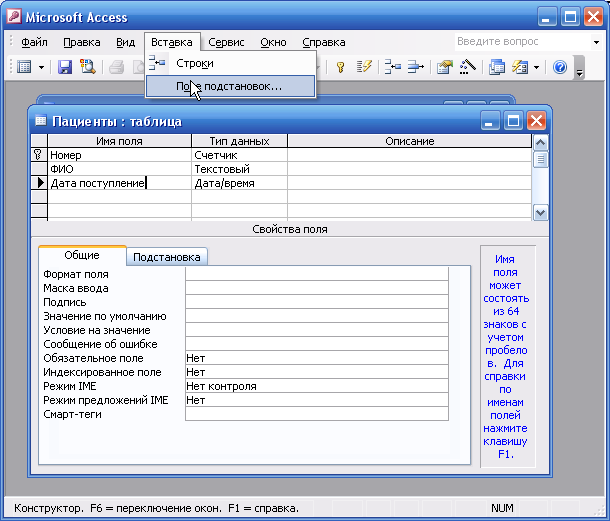
Task: Choose the Строки menu entry
Action: click(230, 63)
